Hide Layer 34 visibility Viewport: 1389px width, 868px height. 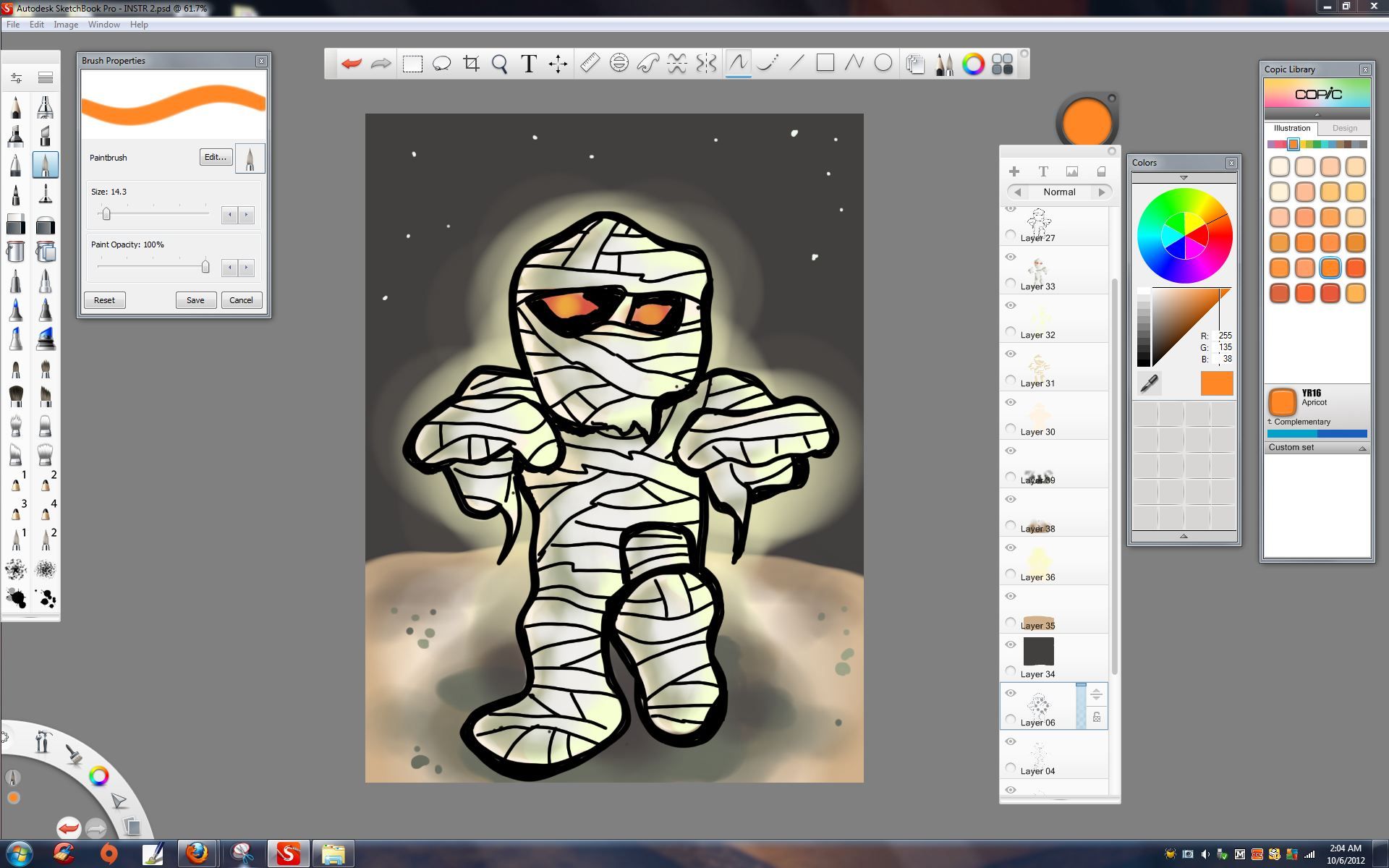1011,644
